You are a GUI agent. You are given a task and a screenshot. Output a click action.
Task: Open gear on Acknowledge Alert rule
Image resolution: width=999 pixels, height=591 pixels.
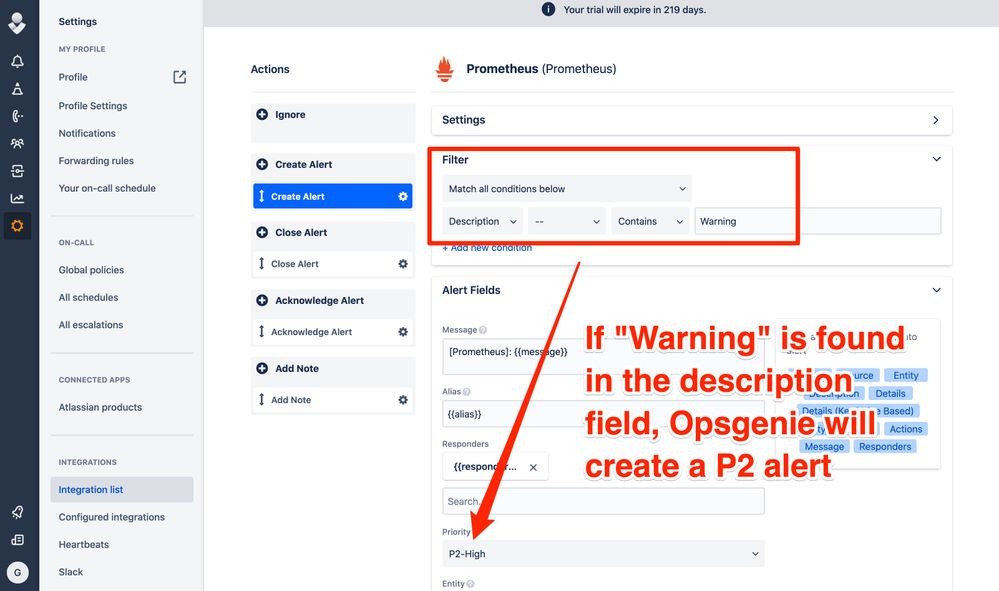403,332
